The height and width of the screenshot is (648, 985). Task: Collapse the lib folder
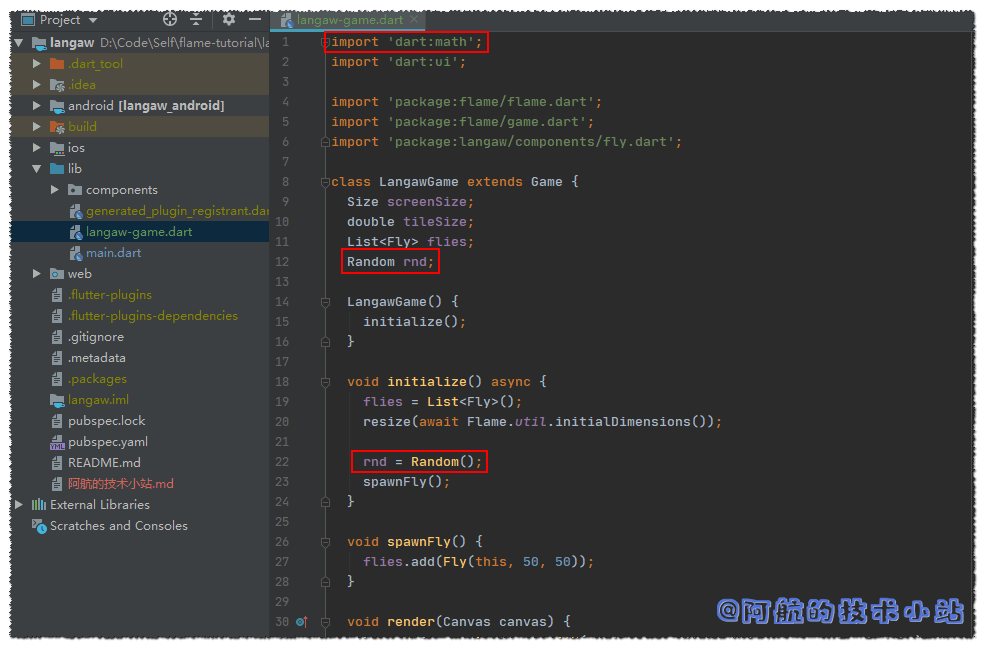coord(38,169)
